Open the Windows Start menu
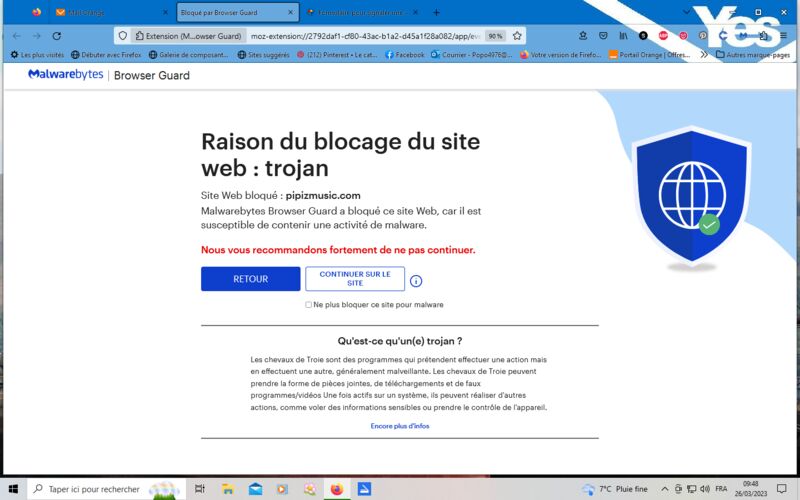The height and width of the screenshot is (500, 800). coord(12,489)
